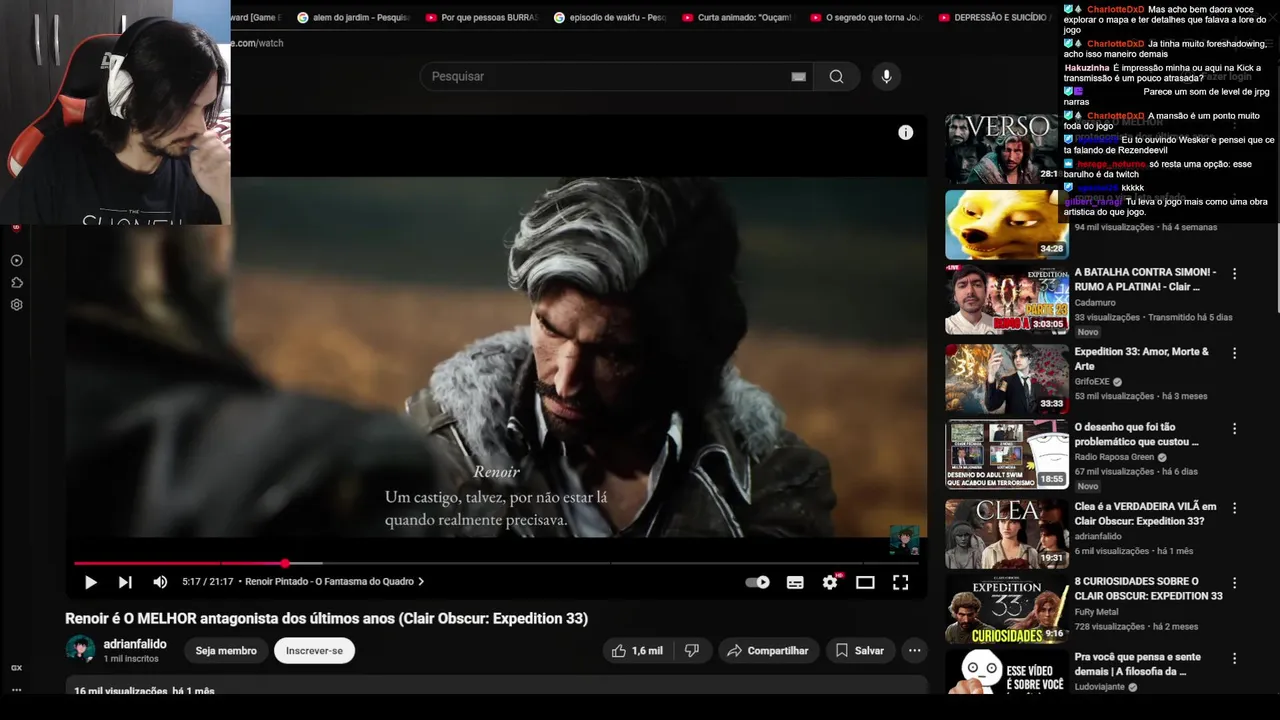Viewport: 1280px width, 720px height.
Task: Click the Cadamuro channel name
Action: pos(1095,303)
